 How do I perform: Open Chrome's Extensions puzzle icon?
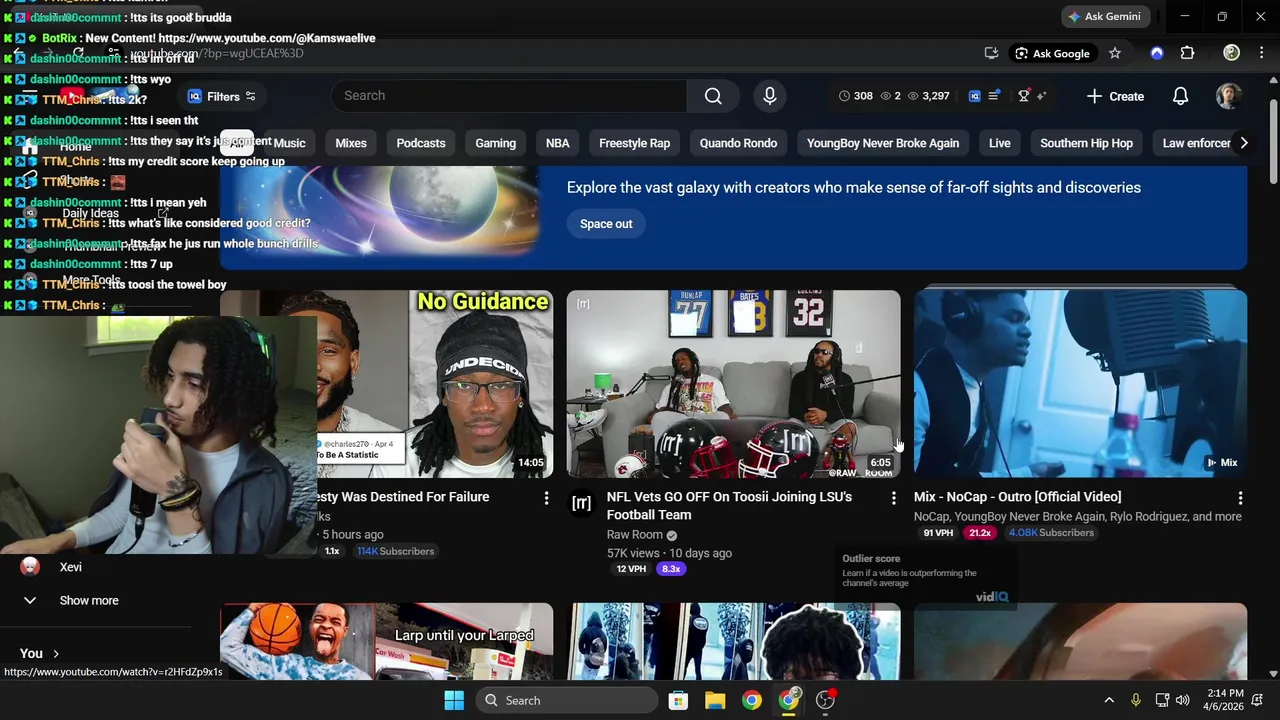click(1188, 53)
